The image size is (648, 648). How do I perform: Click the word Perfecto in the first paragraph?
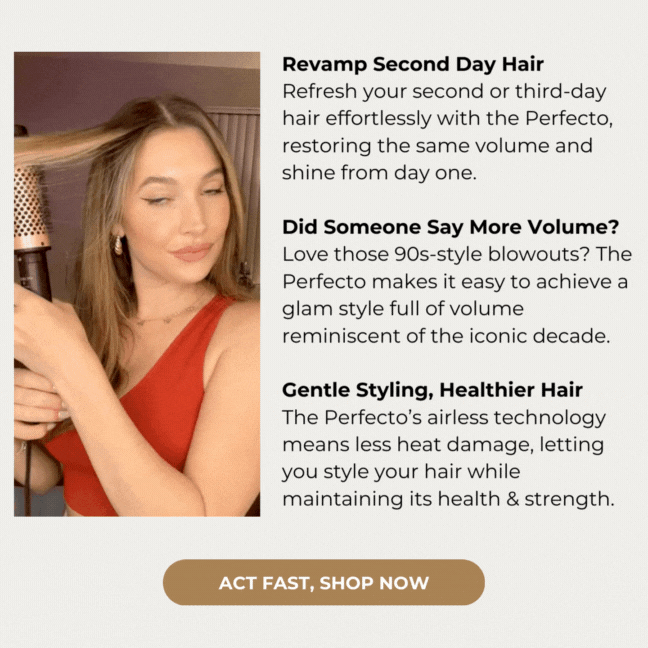(567, 119)
